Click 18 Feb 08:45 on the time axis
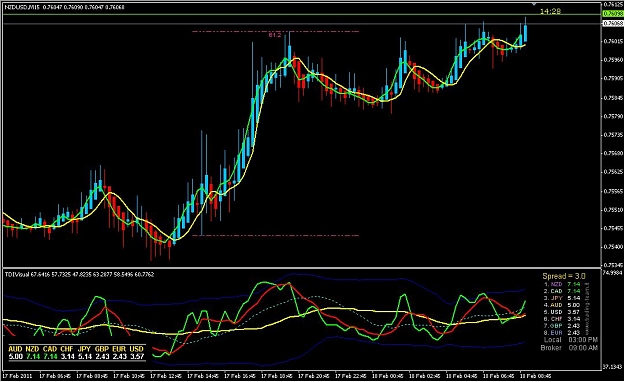The width and height of the screenshot is (625, 382). point(537,376)
